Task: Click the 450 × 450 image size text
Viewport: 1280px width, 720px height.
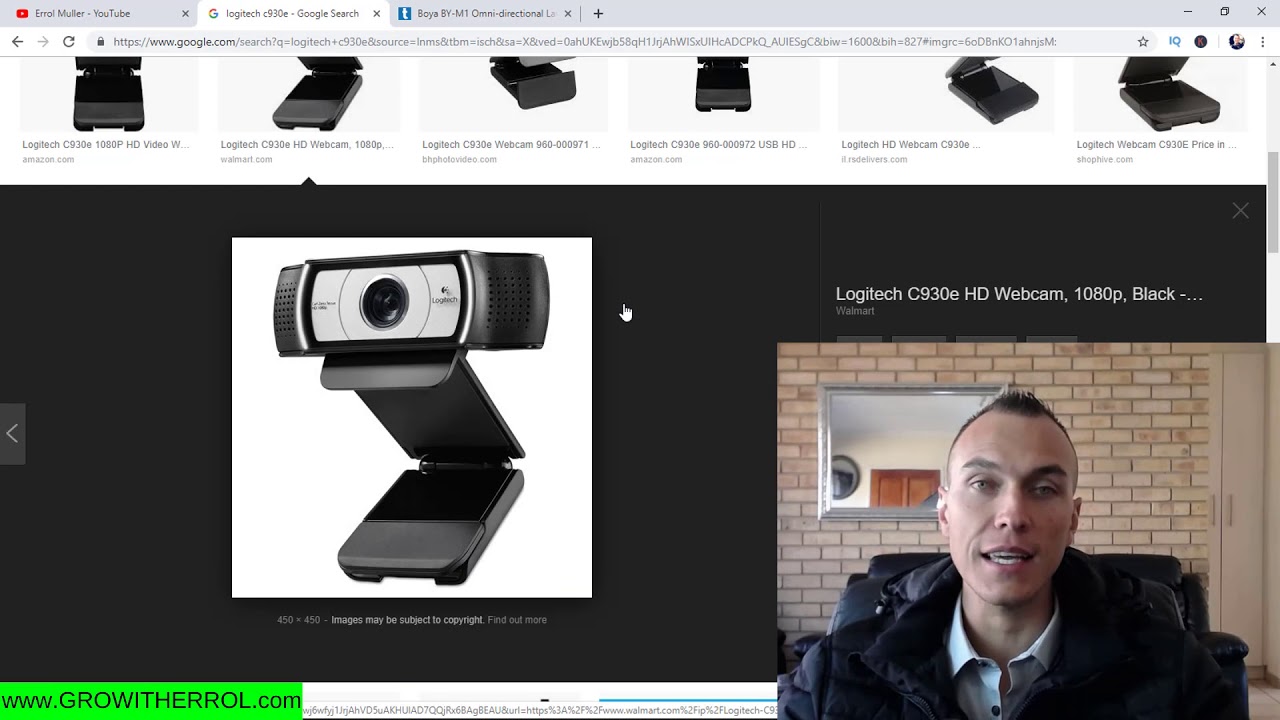Action: (x=298, y=620)
